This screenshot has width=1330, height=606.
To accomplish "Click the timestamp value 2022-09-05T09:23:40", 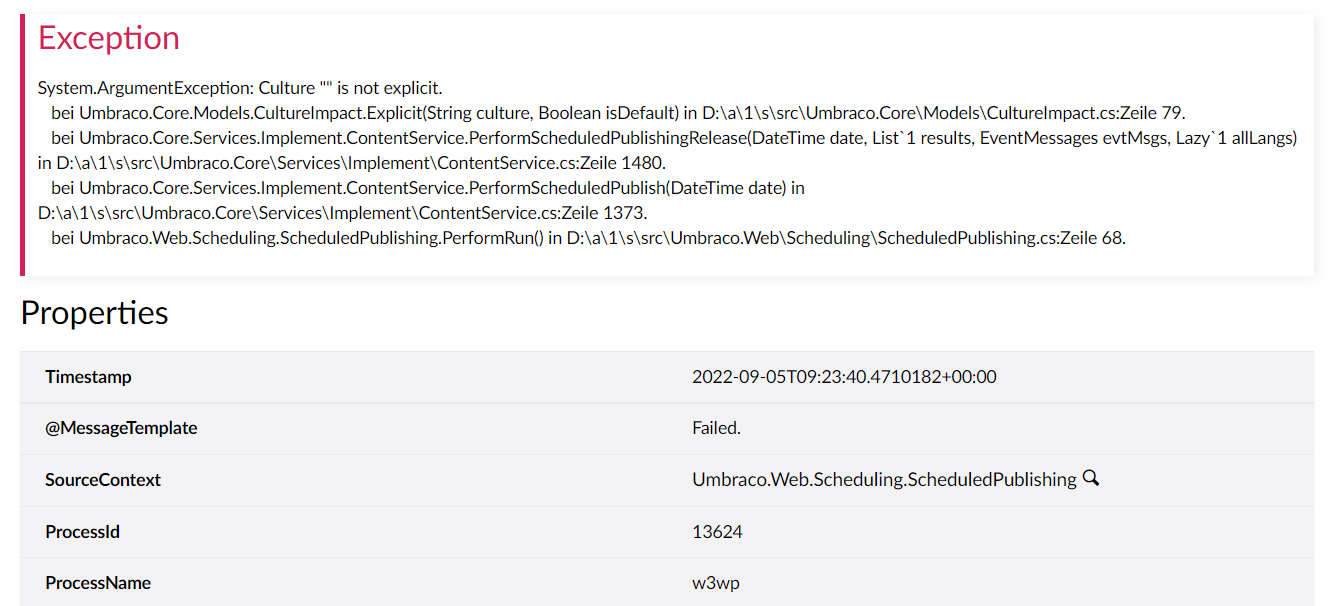I will (844, 377).
